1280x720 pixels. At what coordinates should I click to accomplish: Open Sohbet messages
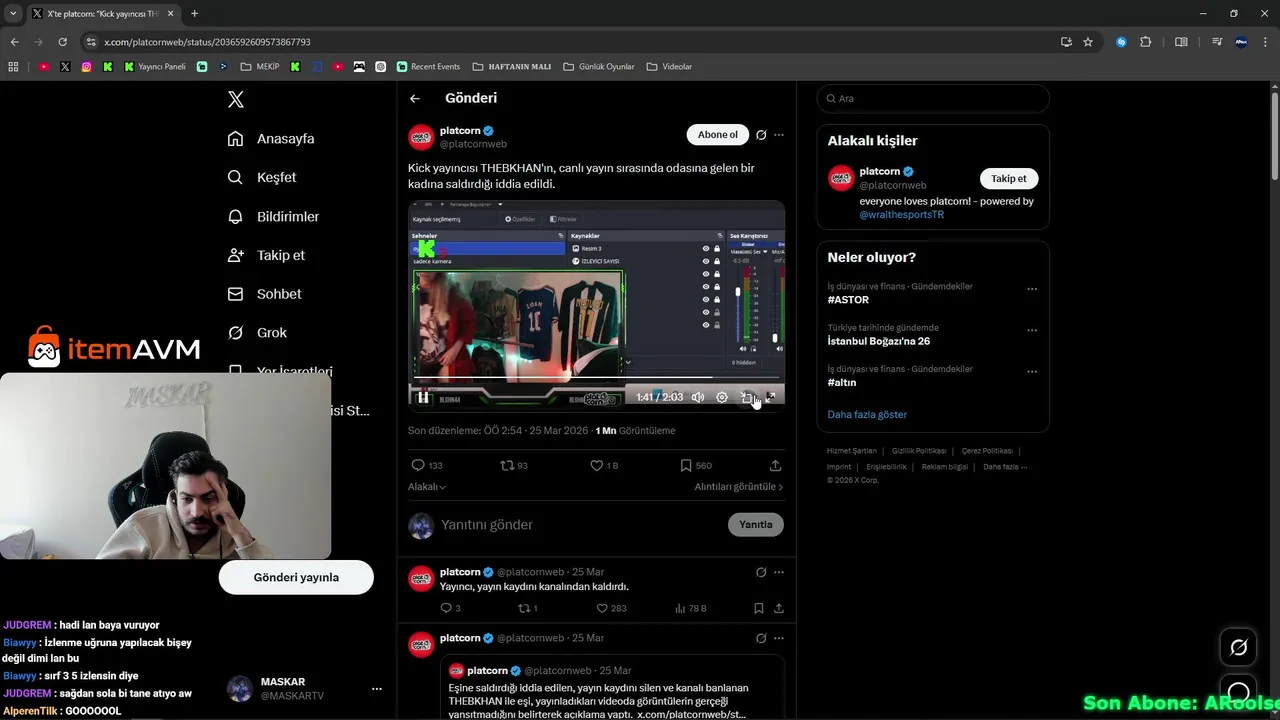pos(264,294)
